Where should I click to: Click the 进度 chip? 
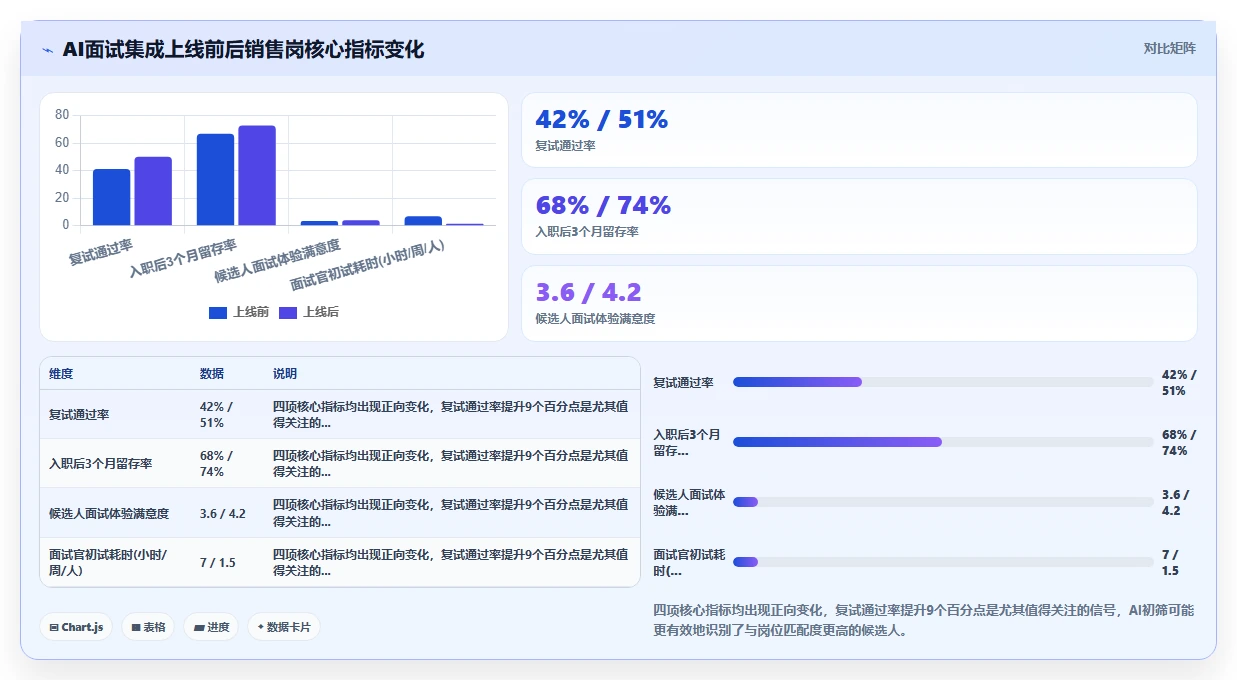[211, 627]
